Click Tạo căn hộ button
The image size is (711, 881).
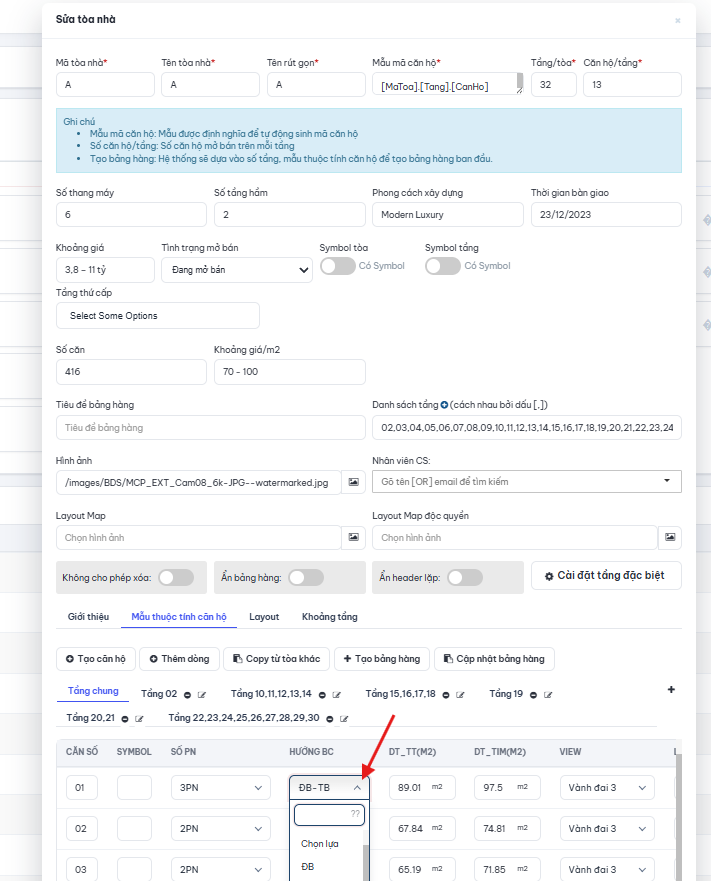coord(96,659)
